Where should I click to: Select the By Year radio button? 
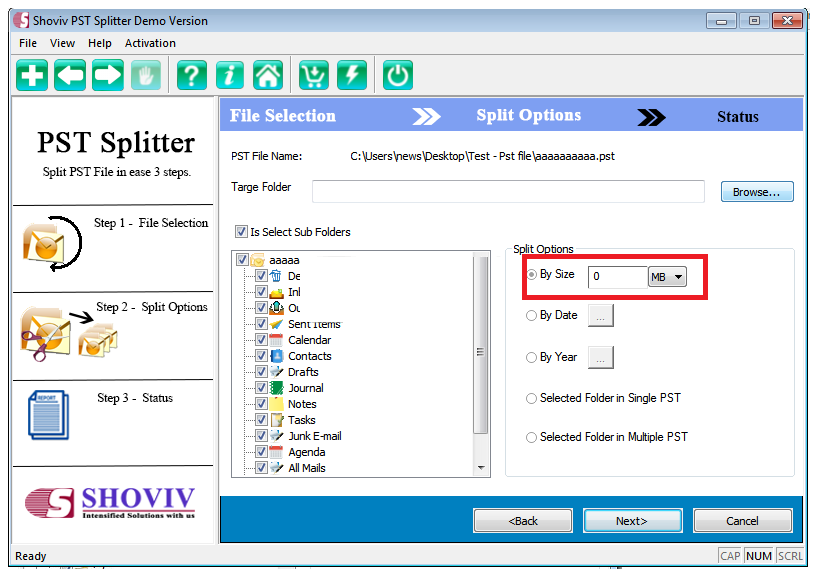[x=531, y=358]
